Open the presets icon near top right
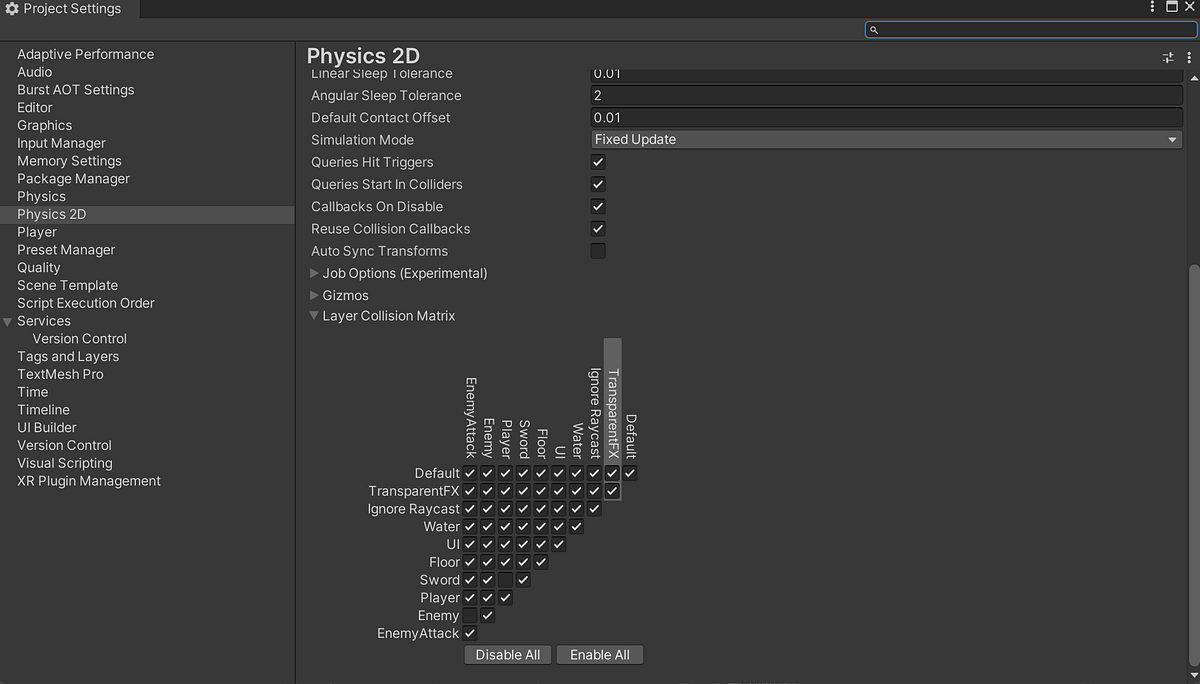The width and height of the screenshot is (1200, 684). (1167, 57)
